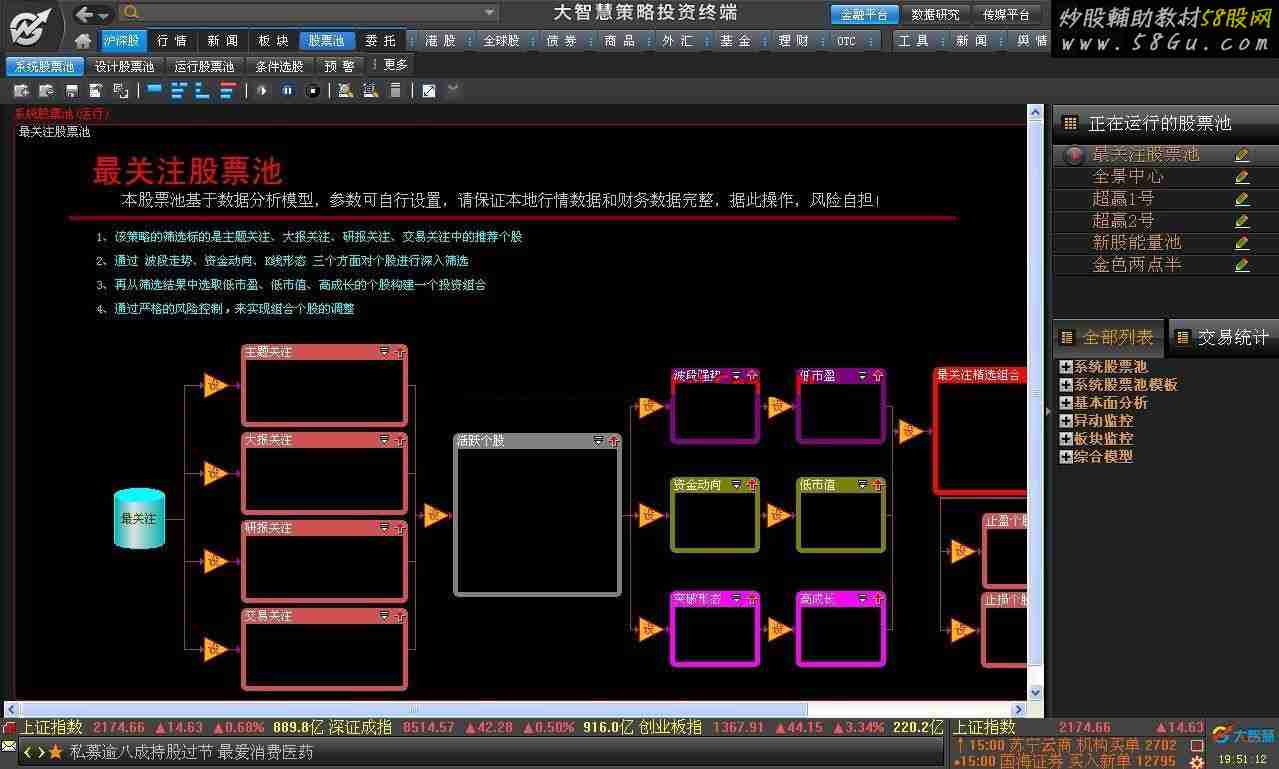Toggle pin on 研报关注 node
The width and height of the screenshot is (1279, 769).
400,528
